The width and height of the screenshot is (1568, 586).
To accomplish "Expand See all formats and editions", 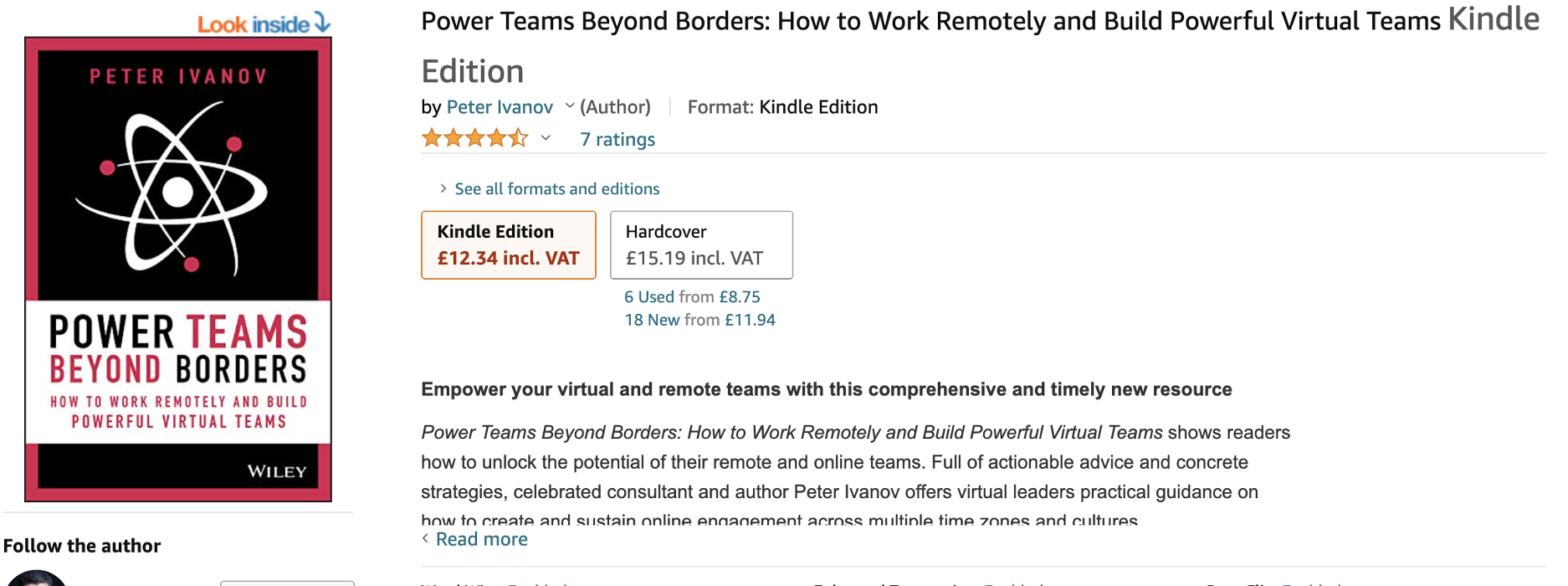I will (x=556, y=189).
